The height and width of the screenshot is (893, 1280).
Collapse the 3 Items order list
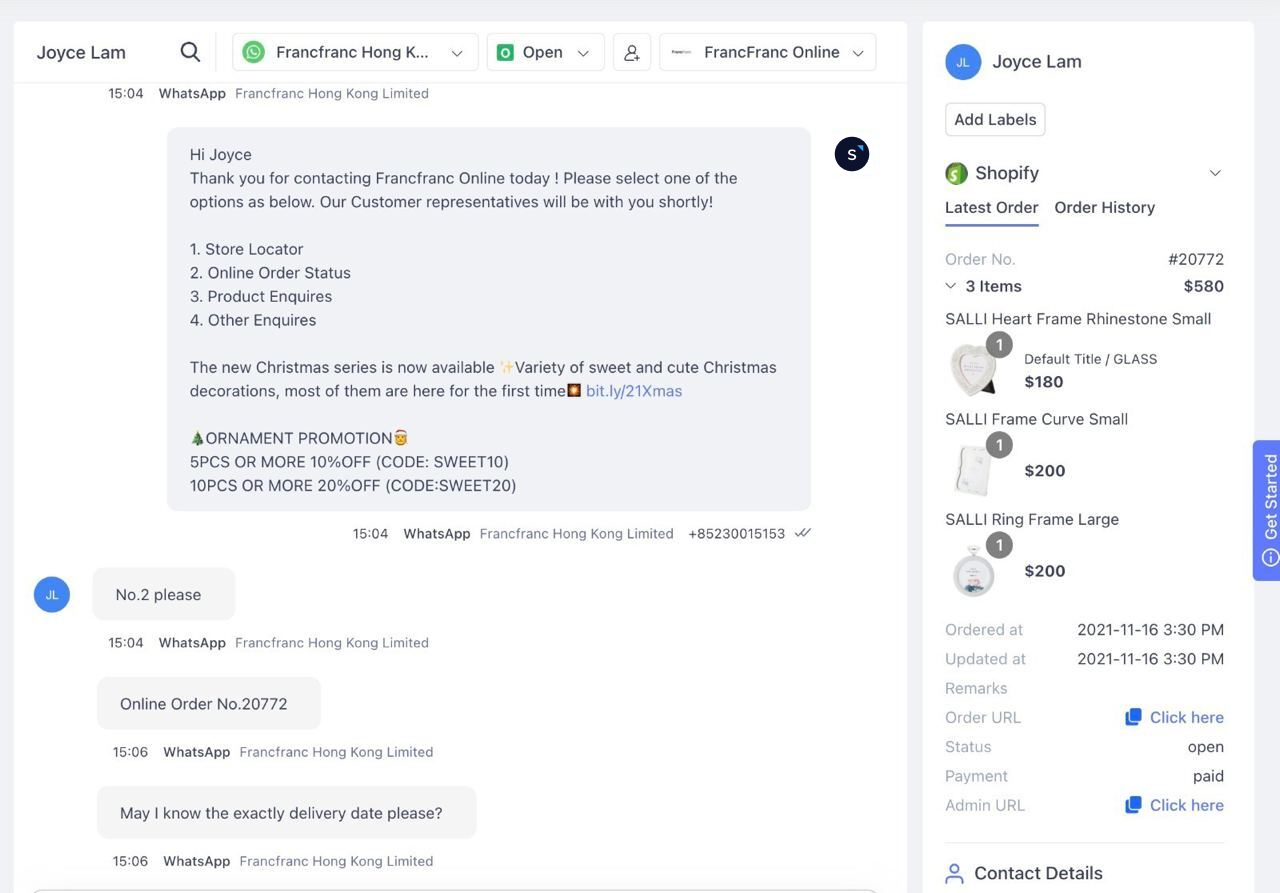950,286
